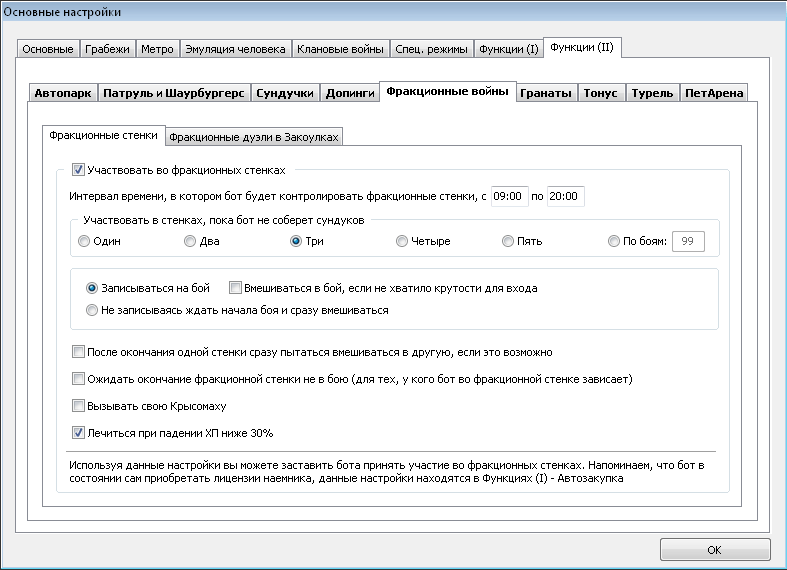Select the Фракционные стенки tab

coord(103,135)
